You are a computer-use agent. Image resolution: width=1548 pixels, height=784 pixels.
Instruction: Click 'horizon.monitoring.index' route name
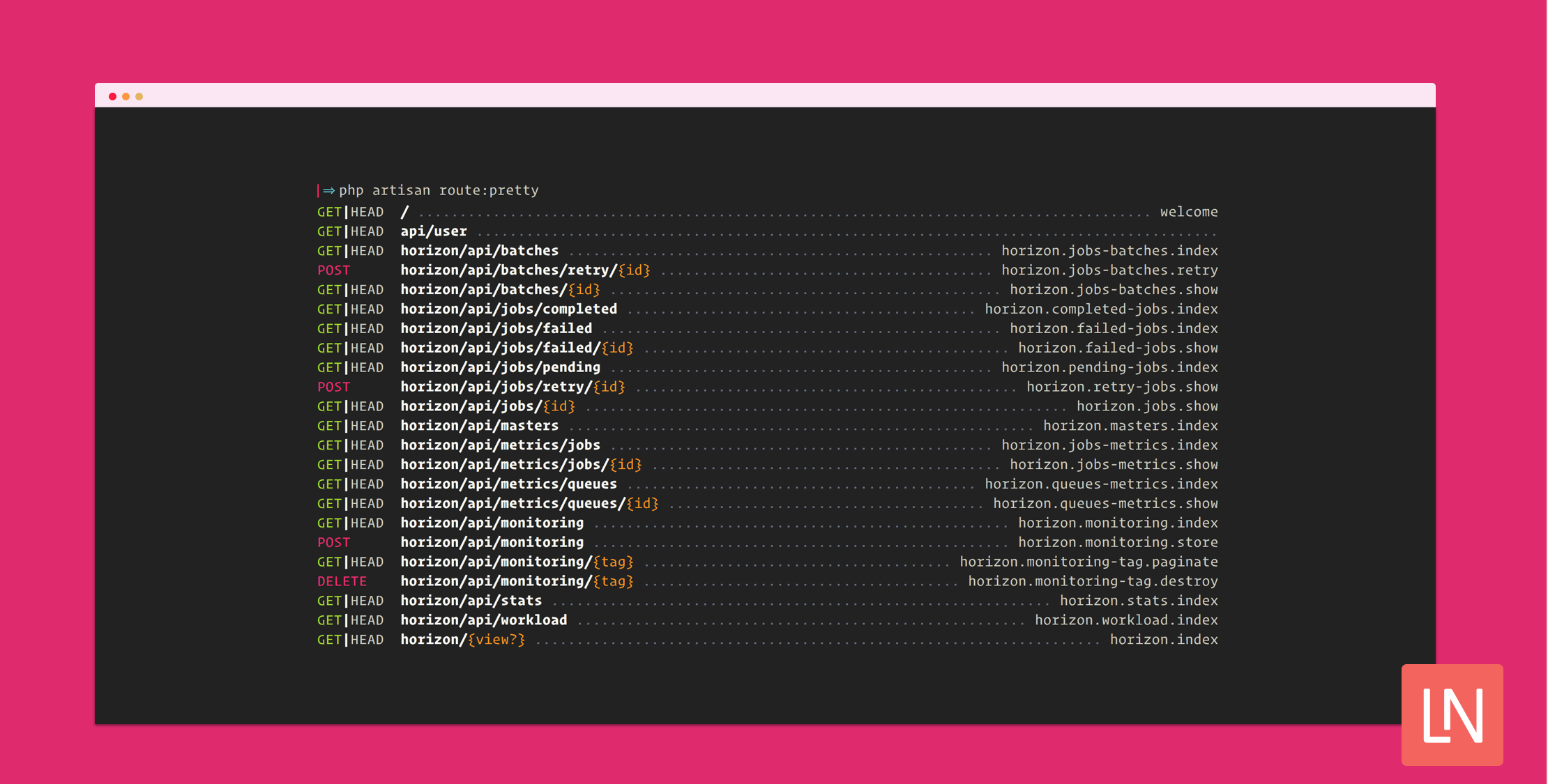point(1118,523)
